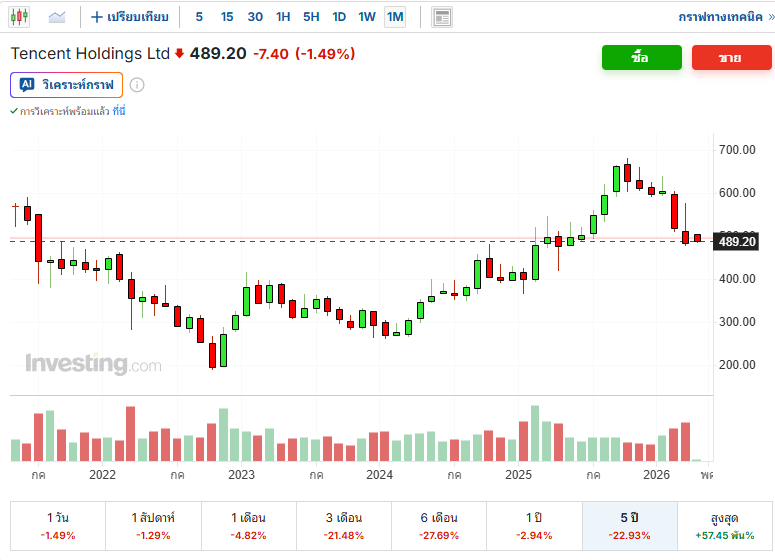Image resolution: width=775 pixels, height=560 pixels.
Task: Open technical chart link (กราฟทางเทคนิค)
Action: click(725, 17)
